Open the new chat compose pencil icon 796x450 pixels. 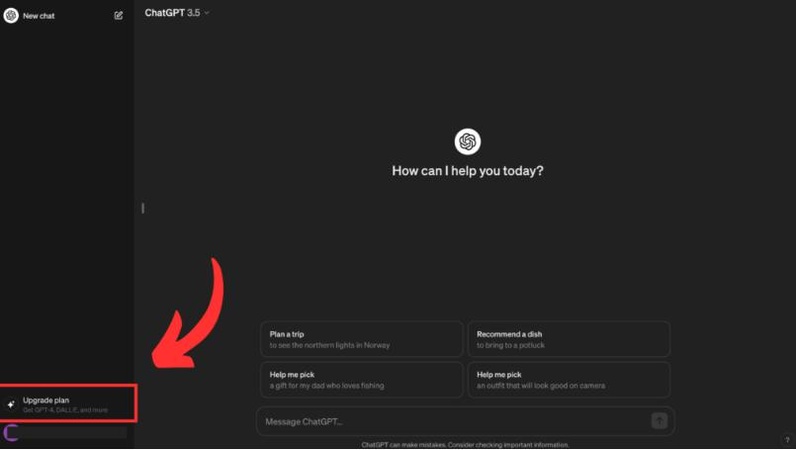coord(118,16)
